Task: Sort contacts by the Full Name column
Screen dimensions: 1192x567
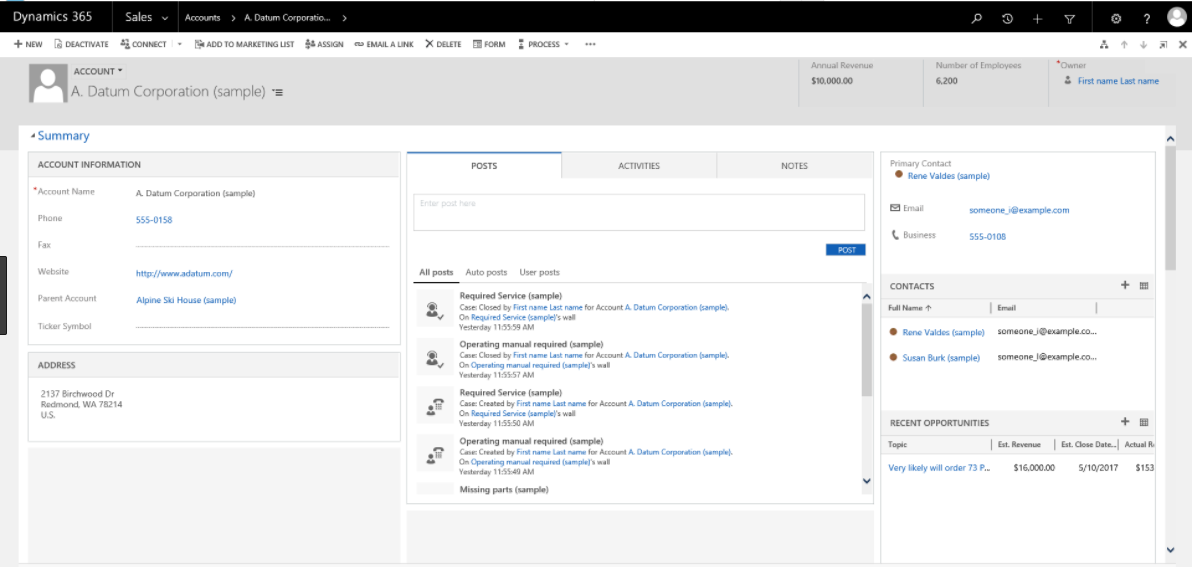Action: click(911, 308)
